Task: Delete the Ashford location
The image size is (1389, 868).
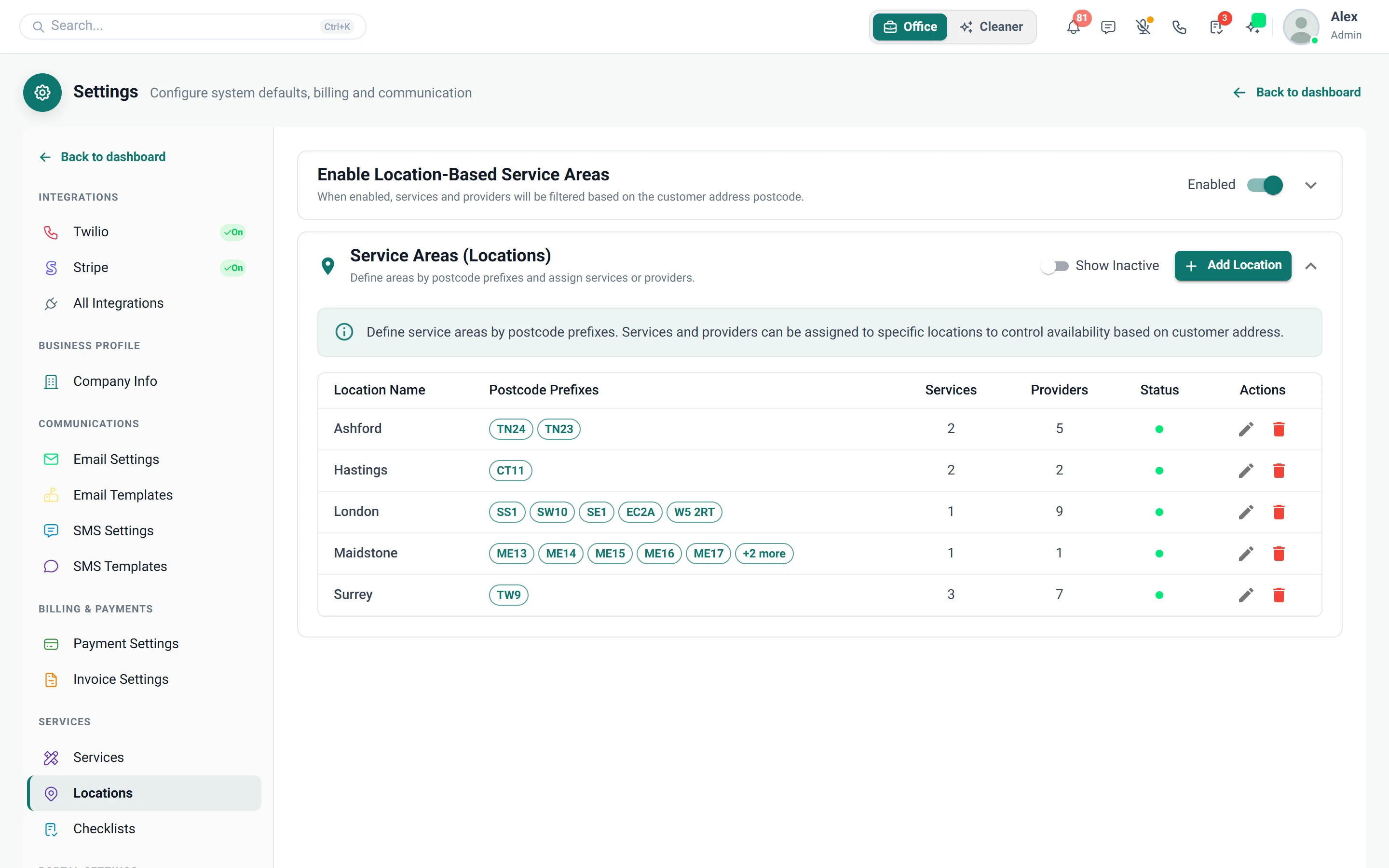Action: pos(1279,429)
